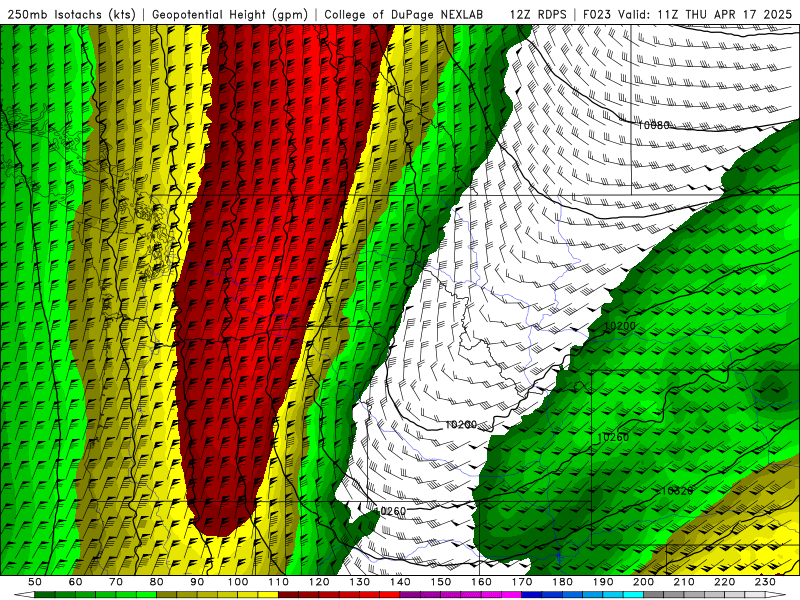
Task: Click the 140 value on the color scale
Action: (400, 582)
